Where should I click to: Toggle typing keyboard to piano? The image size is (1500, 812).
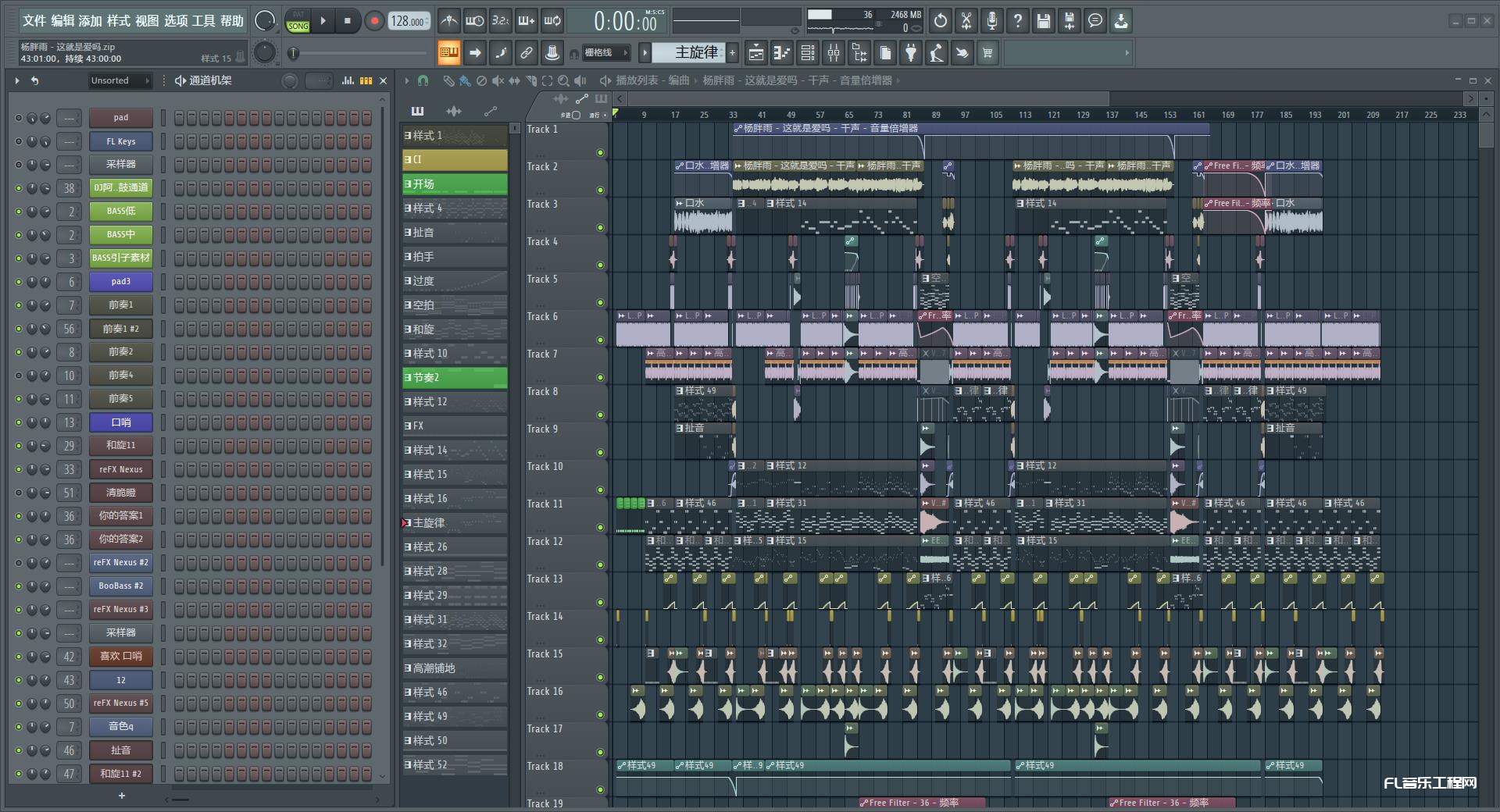point(449,53)
